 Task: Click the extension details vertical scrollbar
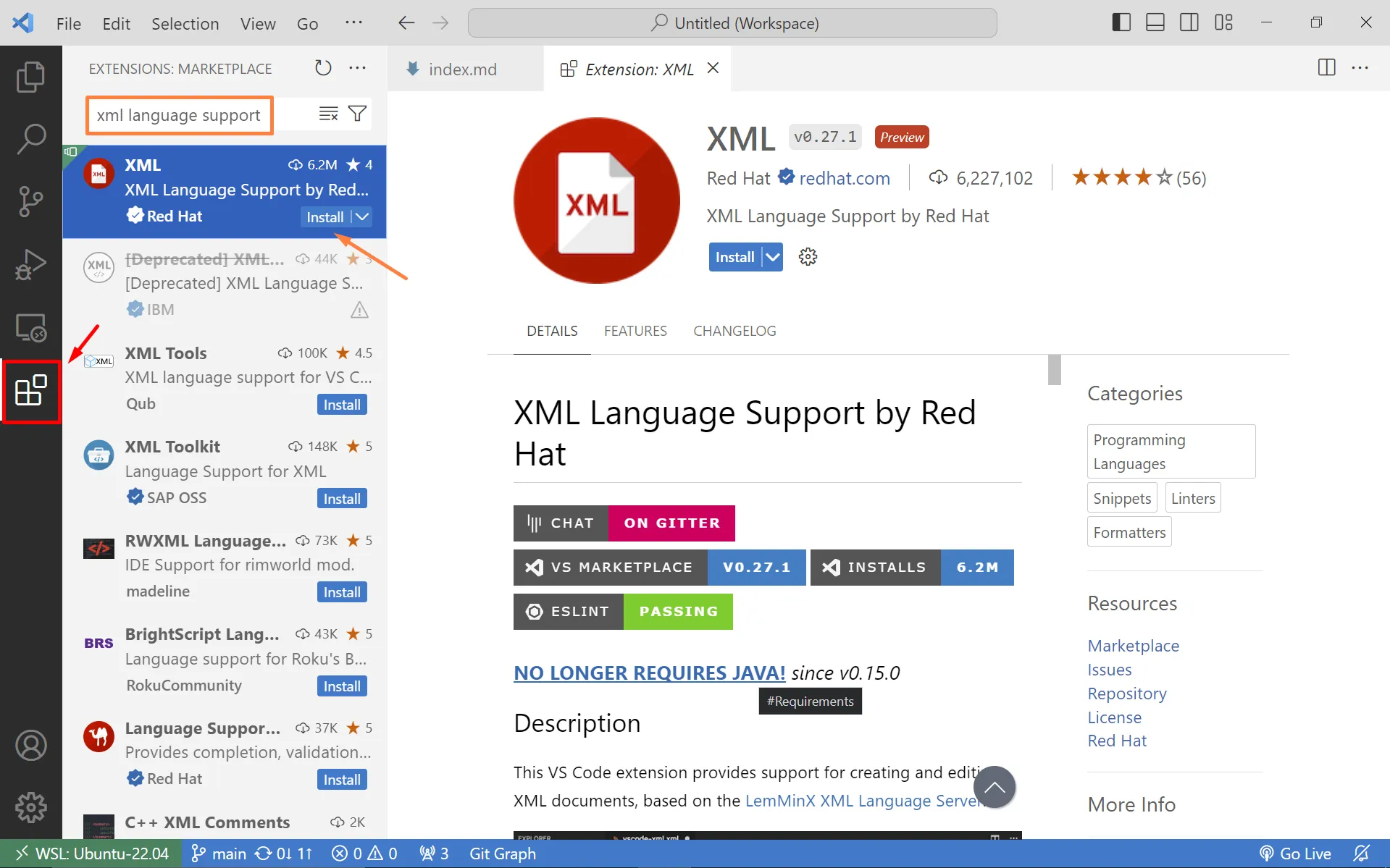point(1054,370)
